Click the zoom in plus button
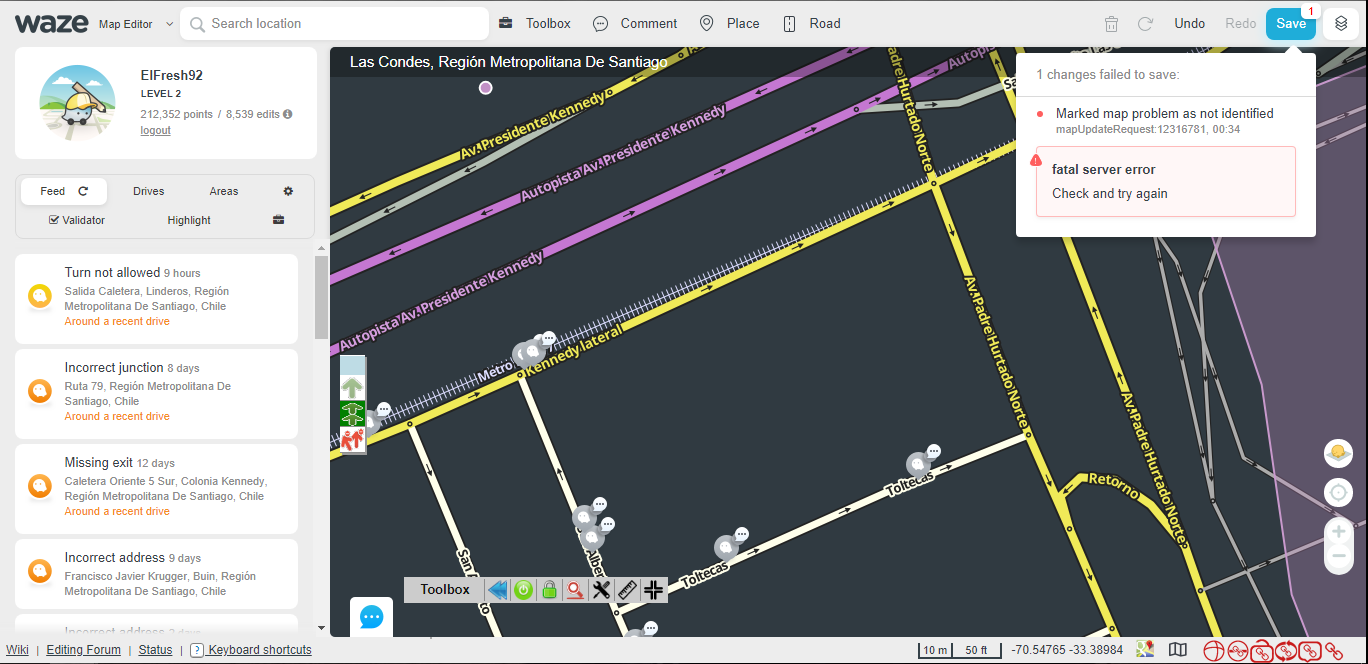This screenshot has height=664, width=1368. click(x=1338, y=531)
